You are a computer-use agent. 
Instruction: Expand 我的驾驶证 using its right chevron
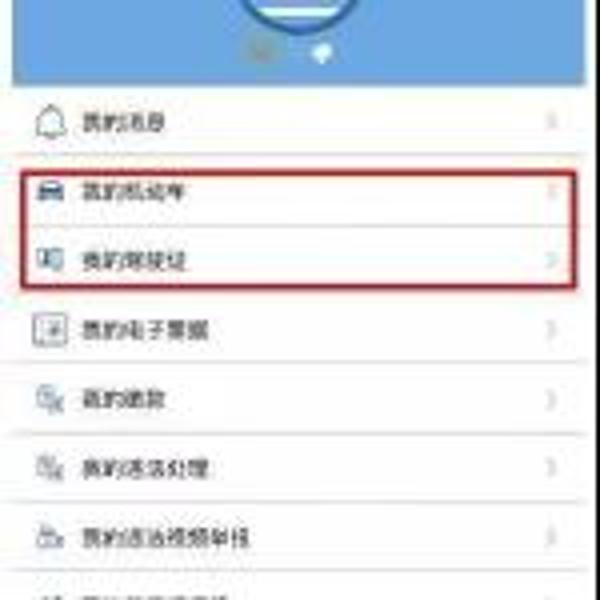tap(552, 260)
